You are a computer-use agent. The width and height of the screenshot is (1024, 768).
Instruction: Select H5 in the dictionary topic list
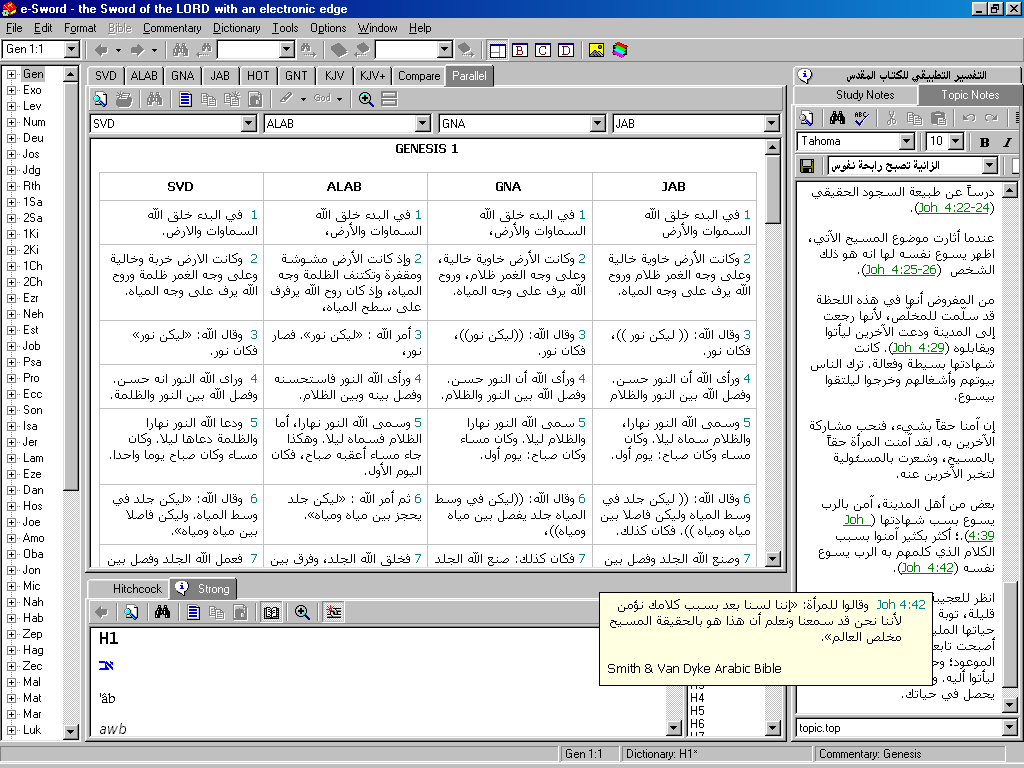pos(697,711)
